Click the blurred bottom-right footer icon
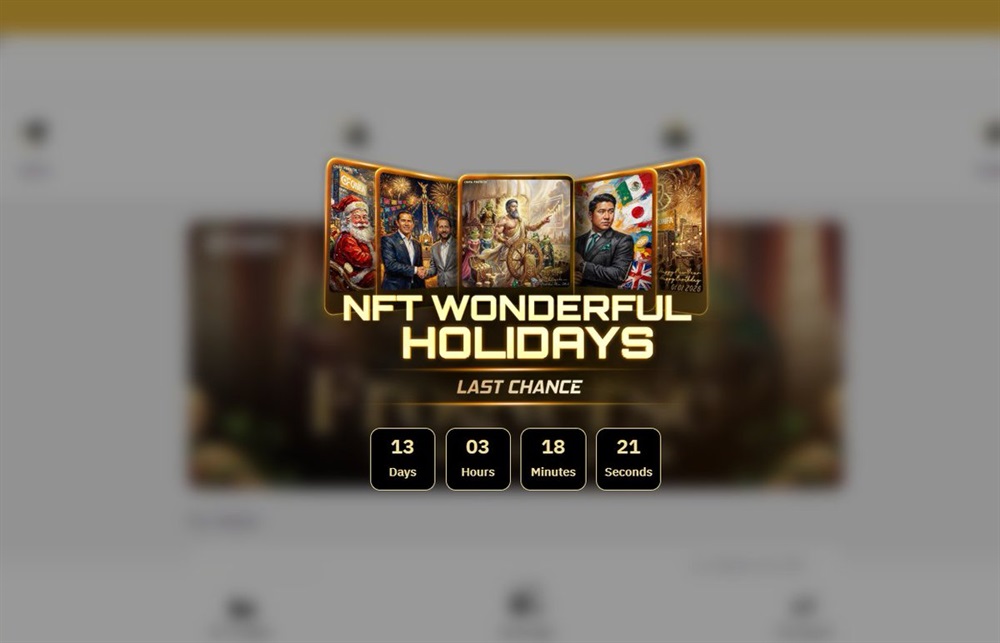 click(803, 607)
